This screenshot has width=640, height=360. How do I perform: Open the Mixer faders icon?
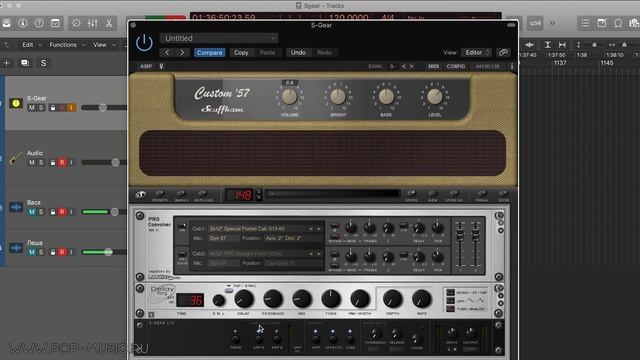(x=93, y=23)
